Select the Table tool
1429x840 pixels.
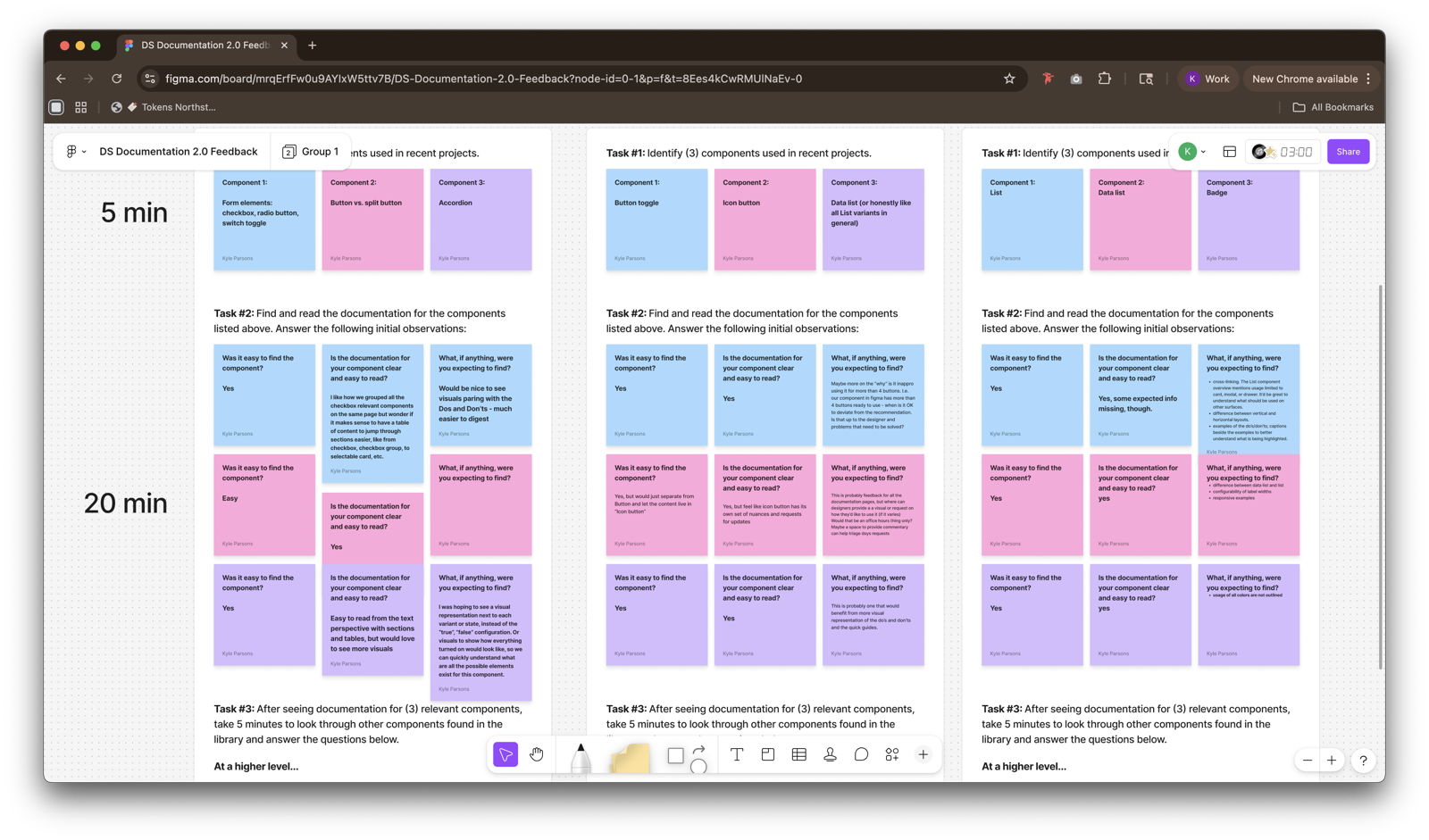click(x=799, y=754)
